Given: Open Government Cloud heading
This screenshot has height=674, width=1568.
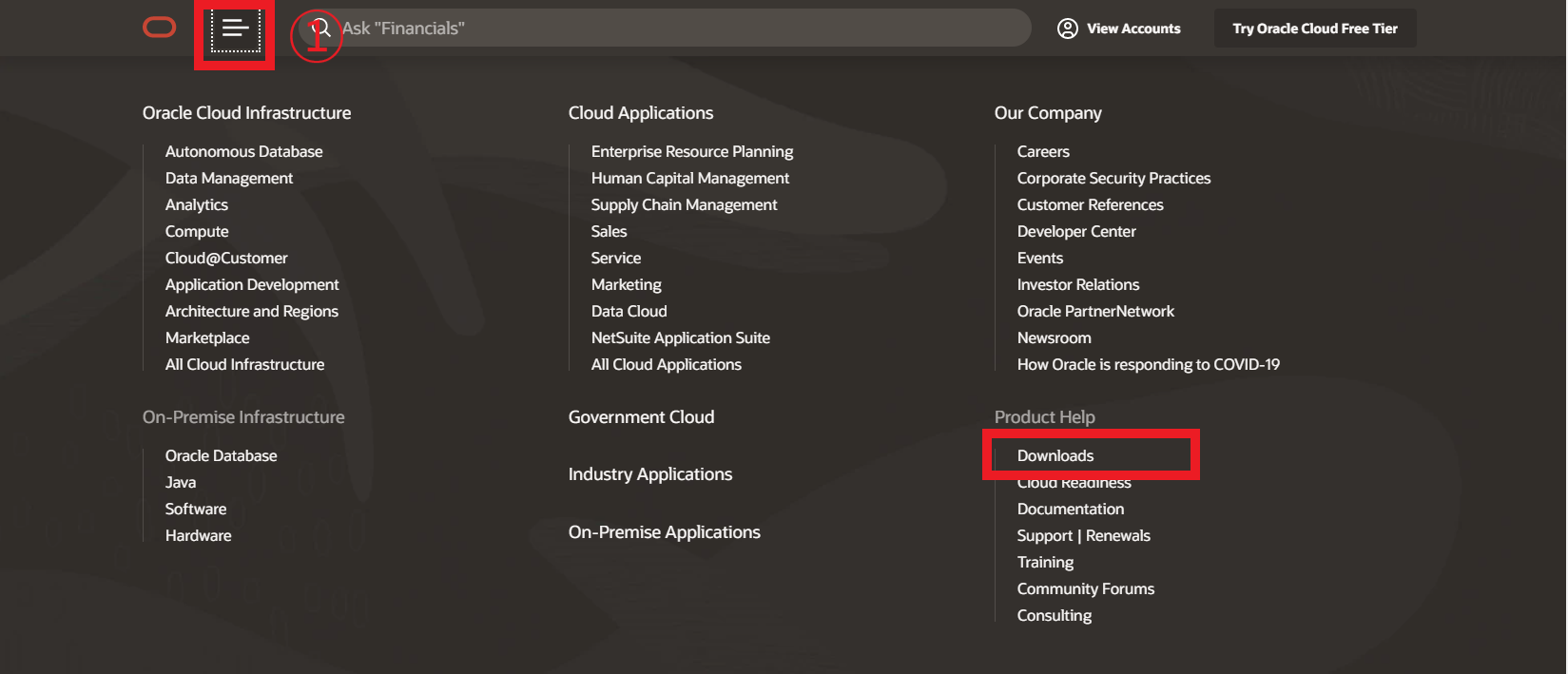Looking at the screenshot, I should pyautogui.click(x=641, y=417).
